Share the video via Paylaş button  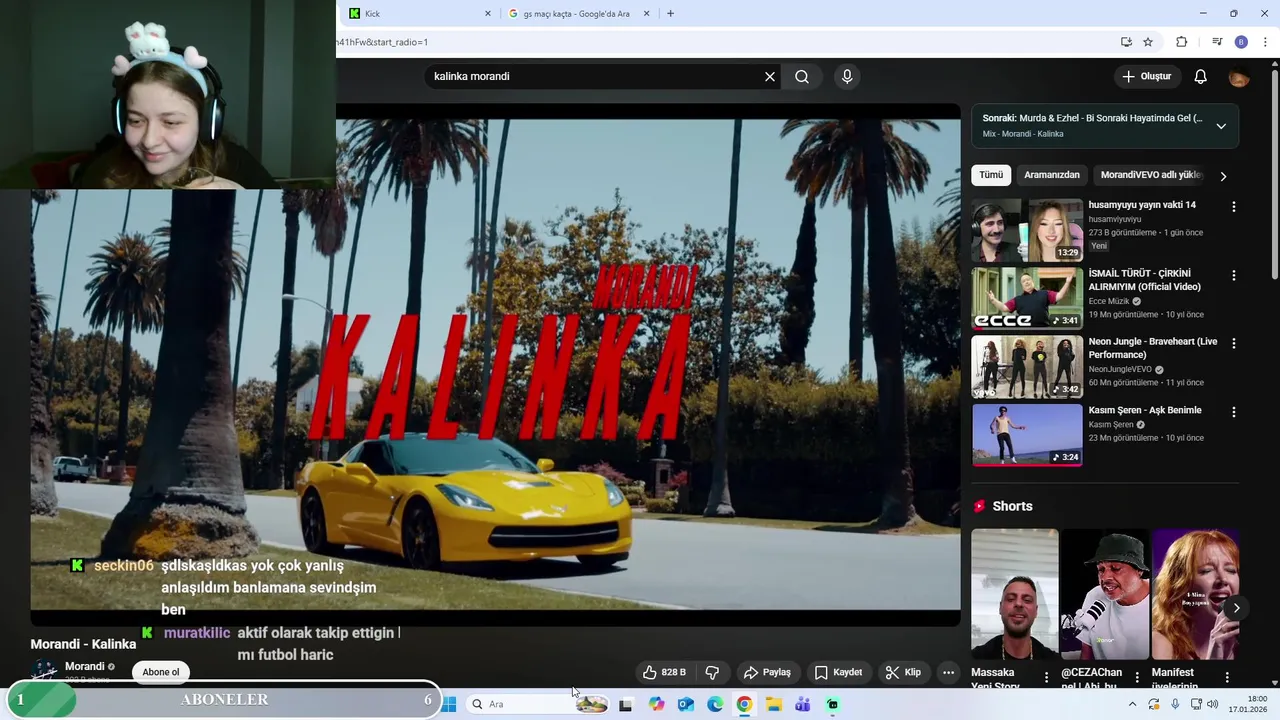coord(767,672)
